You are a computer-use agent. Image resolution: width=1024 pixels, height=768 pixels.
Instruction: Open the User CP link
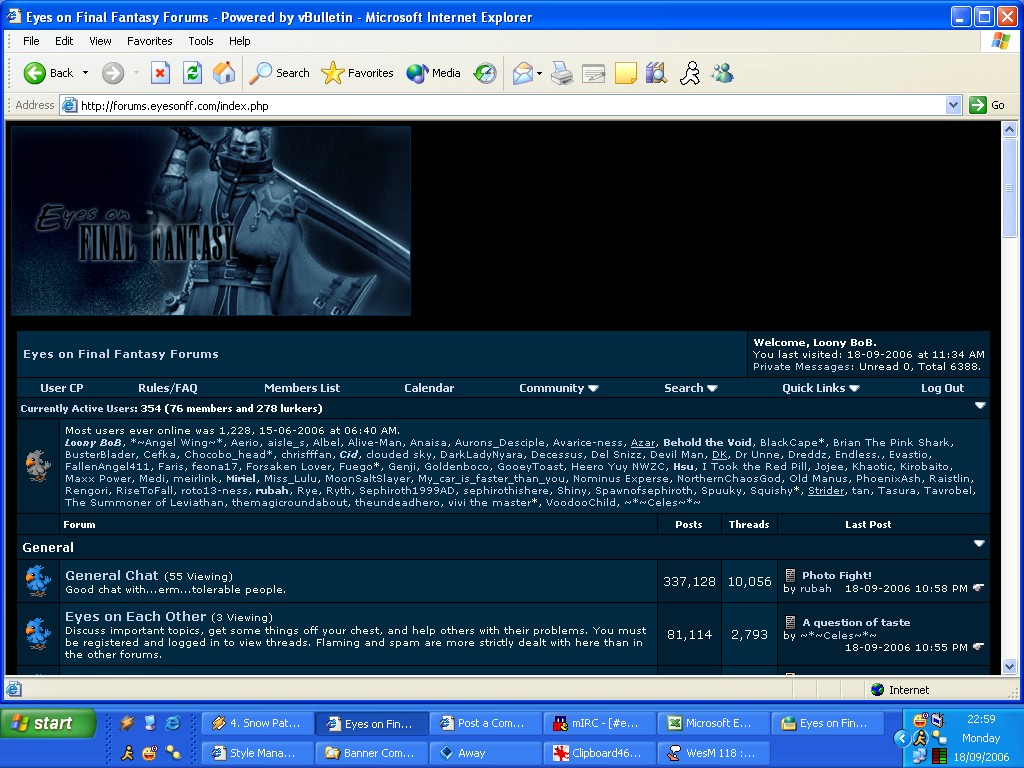[61, 388]
